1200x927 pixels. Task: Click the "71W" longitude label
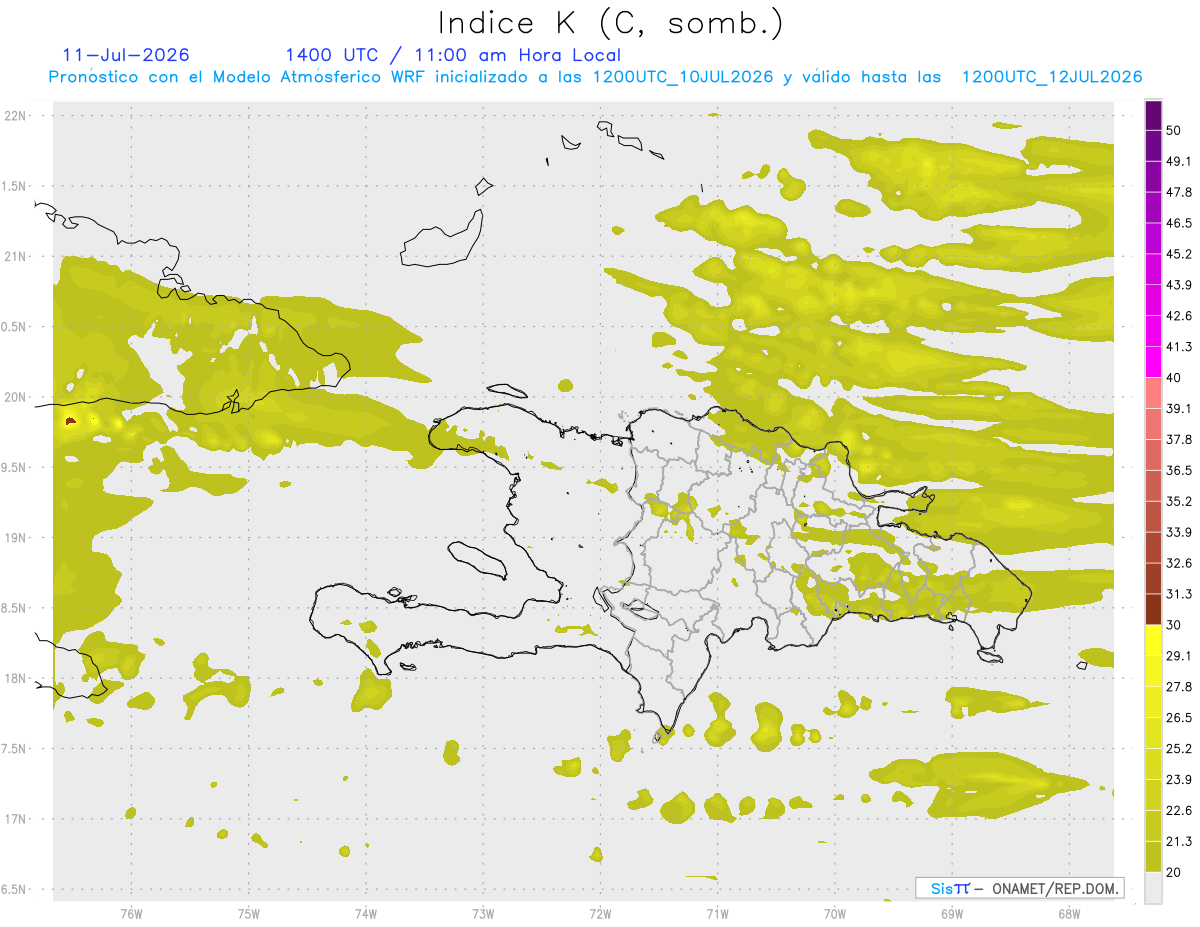pyautogui.click(x=717, y=914)
